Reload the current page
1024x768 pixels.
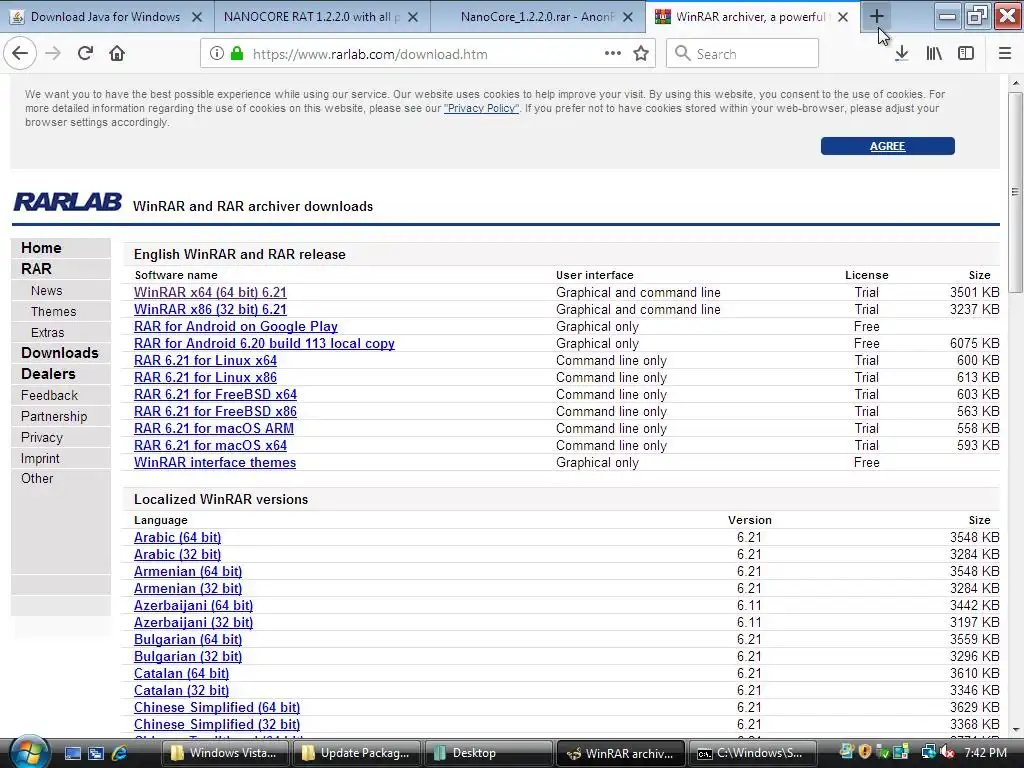click(85, 54)
